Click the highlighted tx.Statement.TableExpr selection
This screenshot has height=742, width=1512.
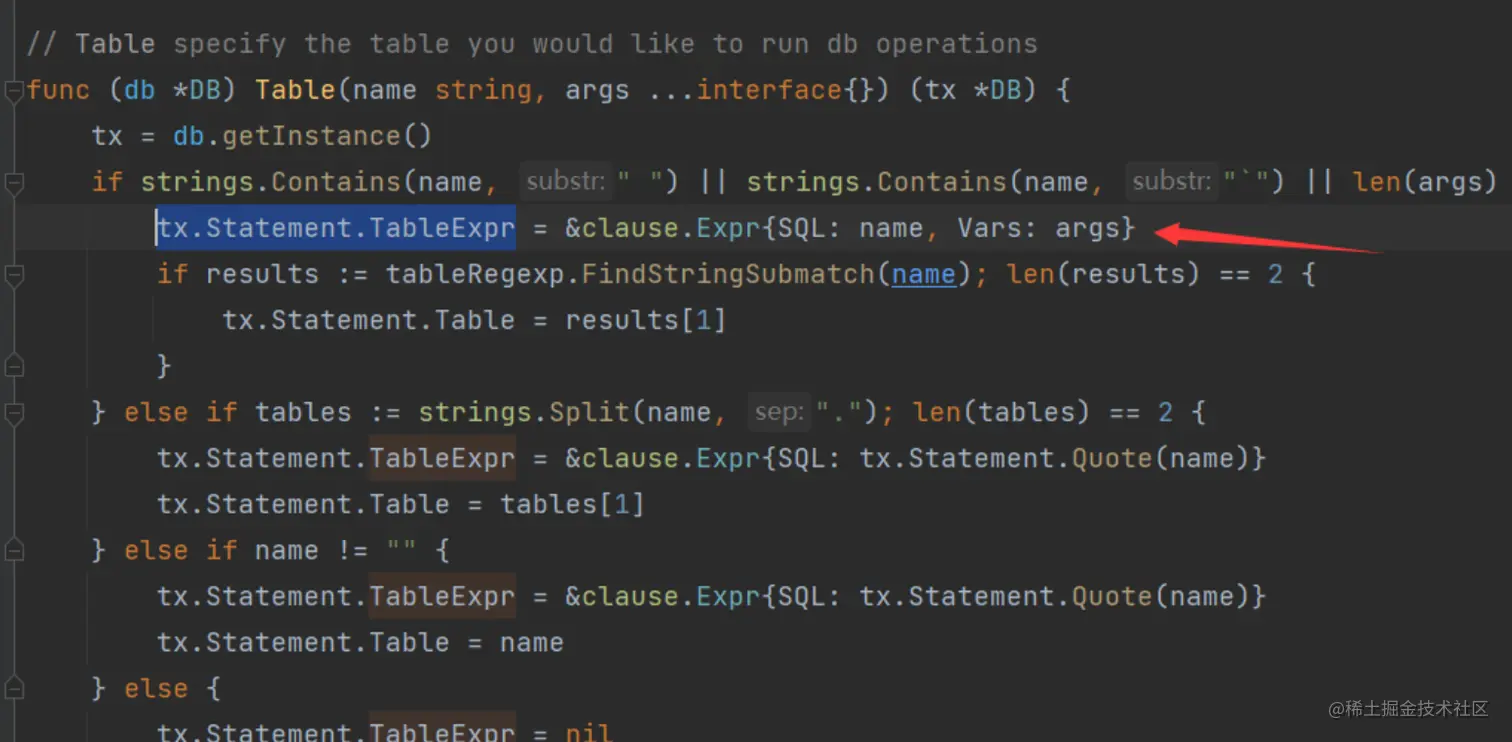point(336,228)
